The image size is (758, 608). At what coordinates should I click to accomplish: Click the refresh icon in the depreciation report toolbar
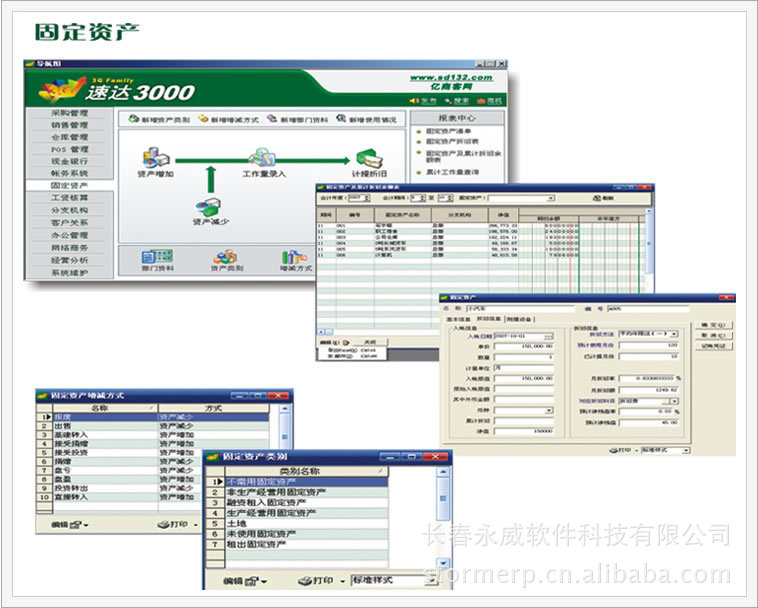tap(596, 198)
